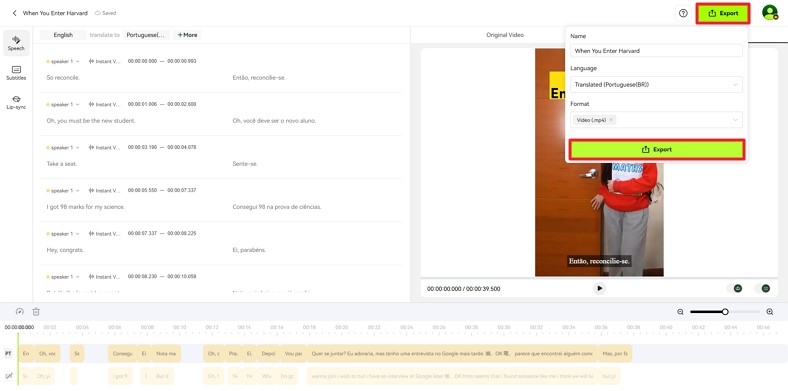Click source text 'I got 98 marks for my science.'
Screen dimensions: 788x391
85,207
